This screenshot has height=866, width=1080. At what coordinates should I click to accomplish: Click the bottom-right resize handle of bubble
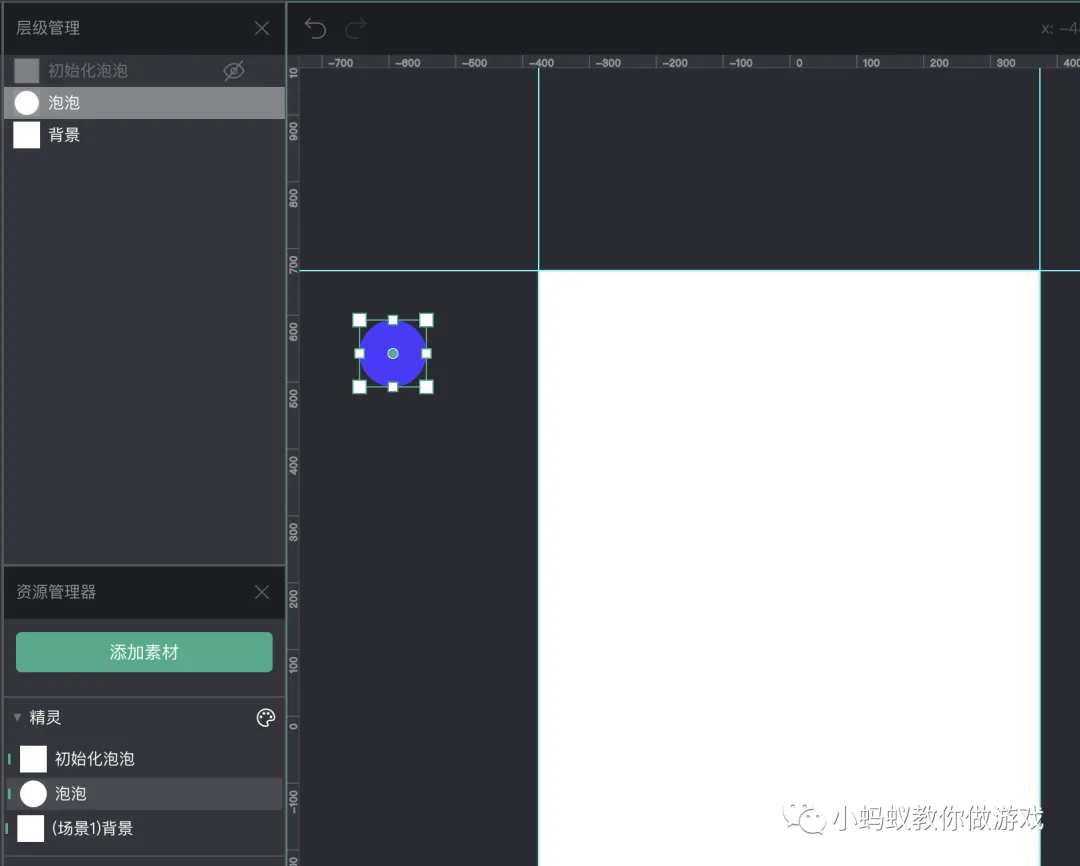[426, 386]
